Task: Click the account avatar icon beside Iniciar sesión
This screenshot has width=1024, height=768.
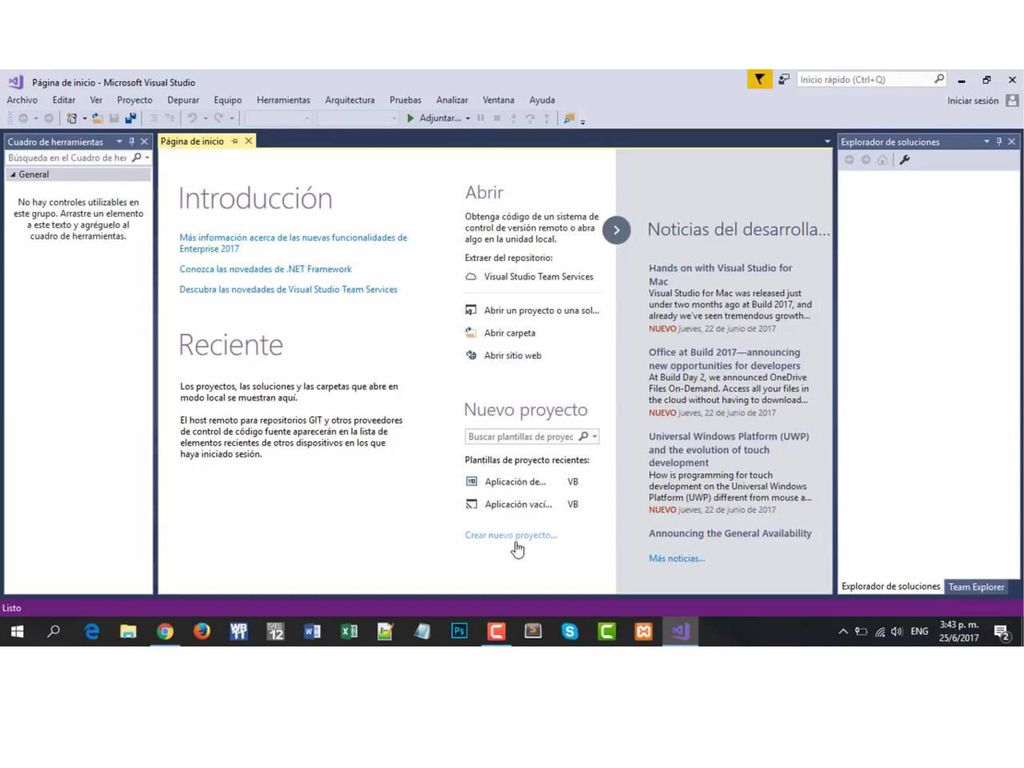Action: (x=1012, y=101)
